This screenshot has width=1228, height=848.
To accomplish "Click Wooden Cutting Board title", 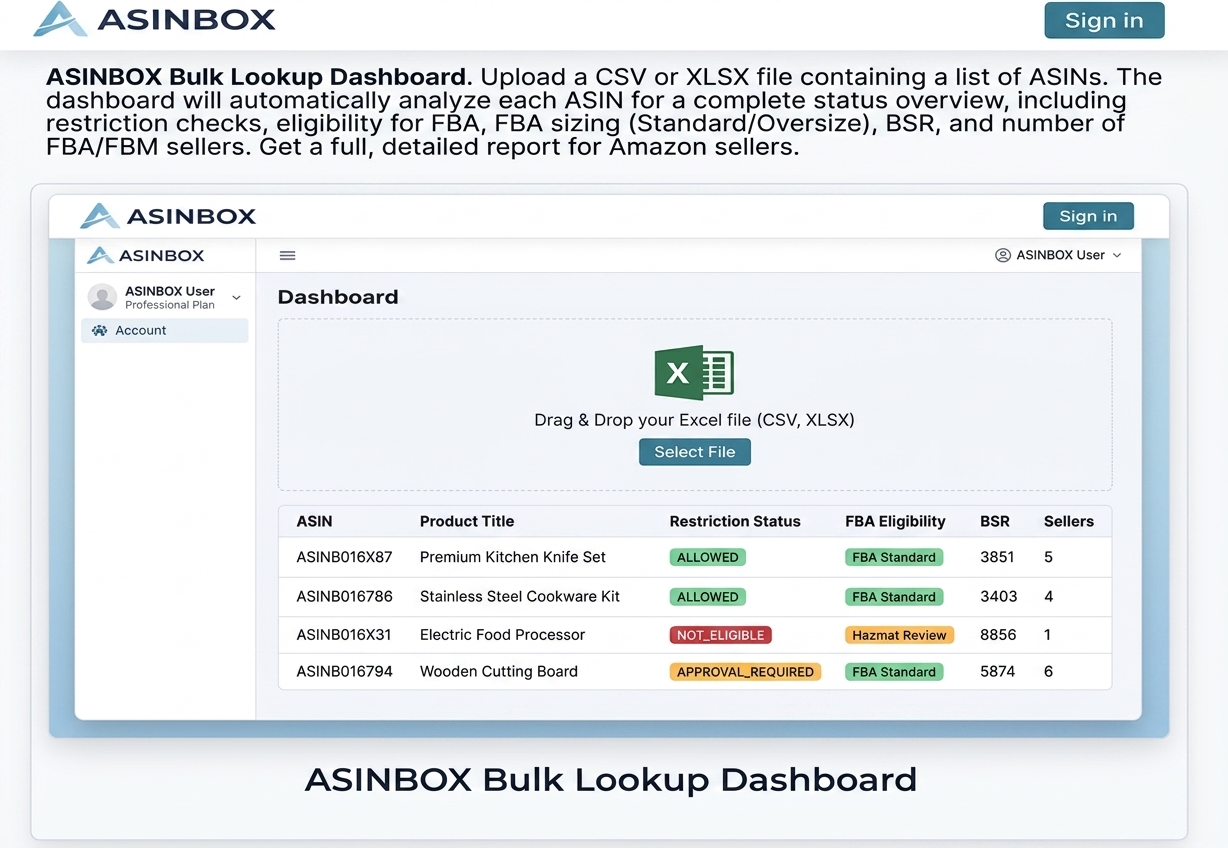I will point(499,671).
